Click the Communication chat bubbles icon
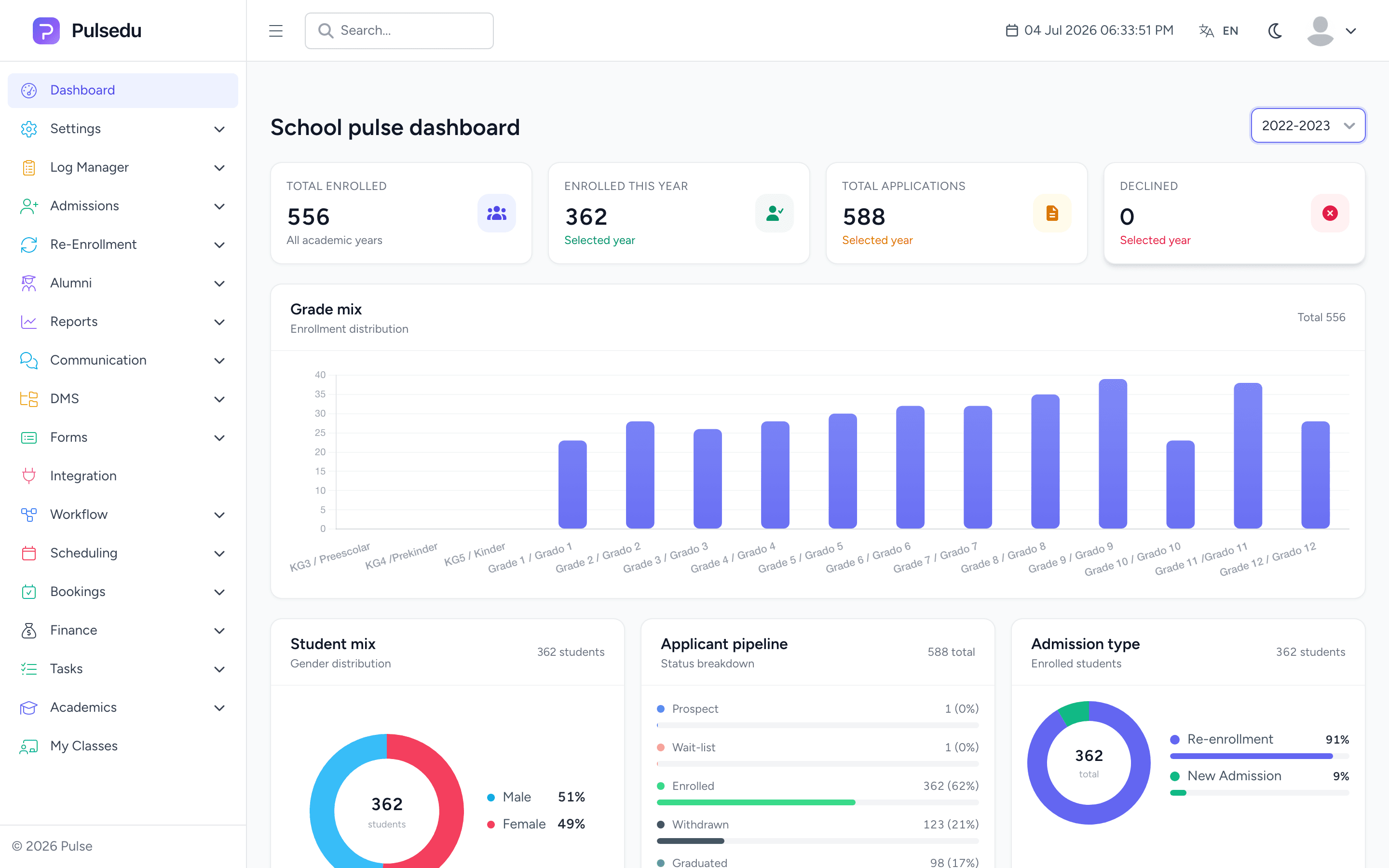Image resolution: width=1389 pixels, height=868 pixels. point(29,360)
